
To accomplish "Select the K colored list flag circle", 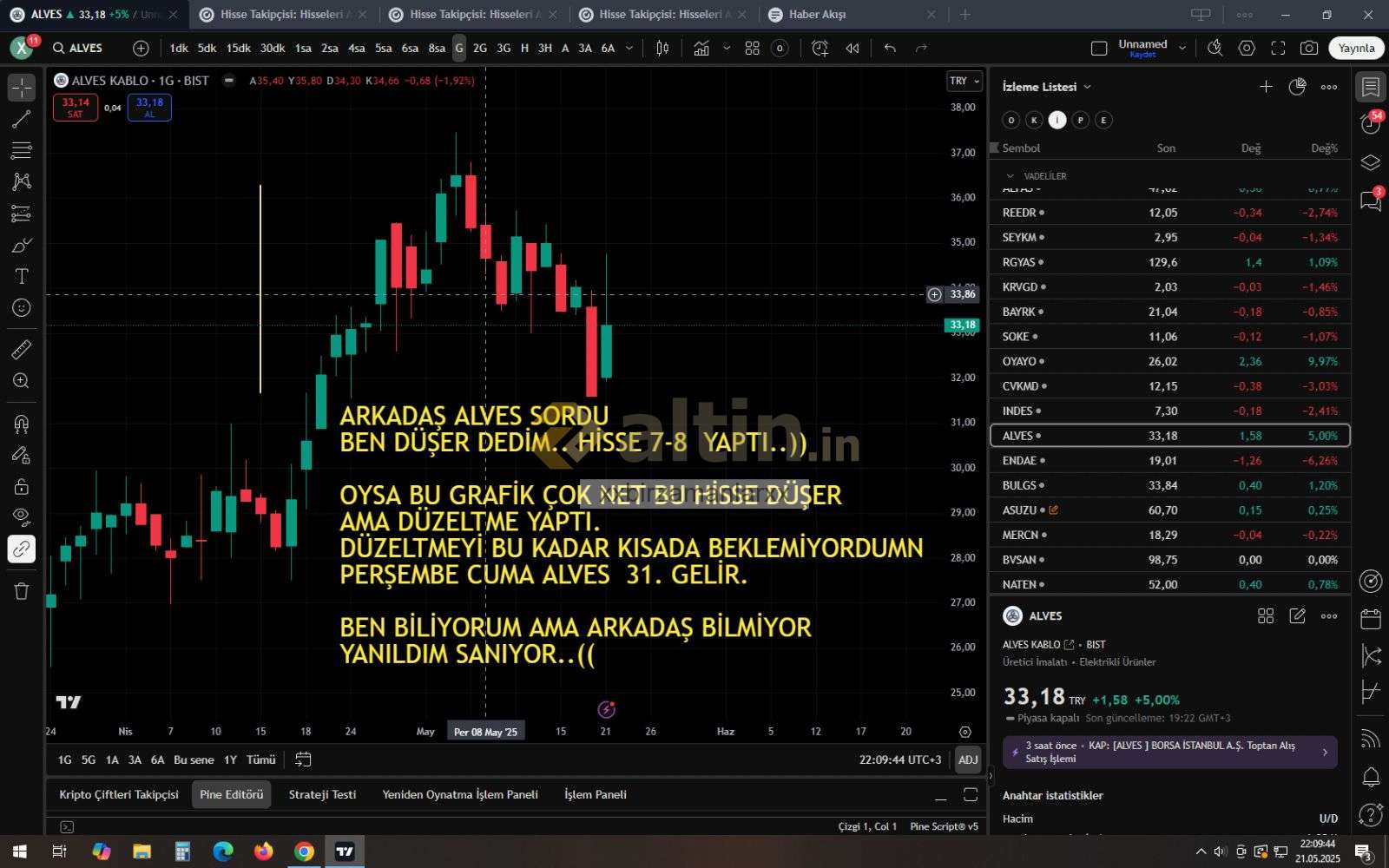I will (x=1034, y=120).
